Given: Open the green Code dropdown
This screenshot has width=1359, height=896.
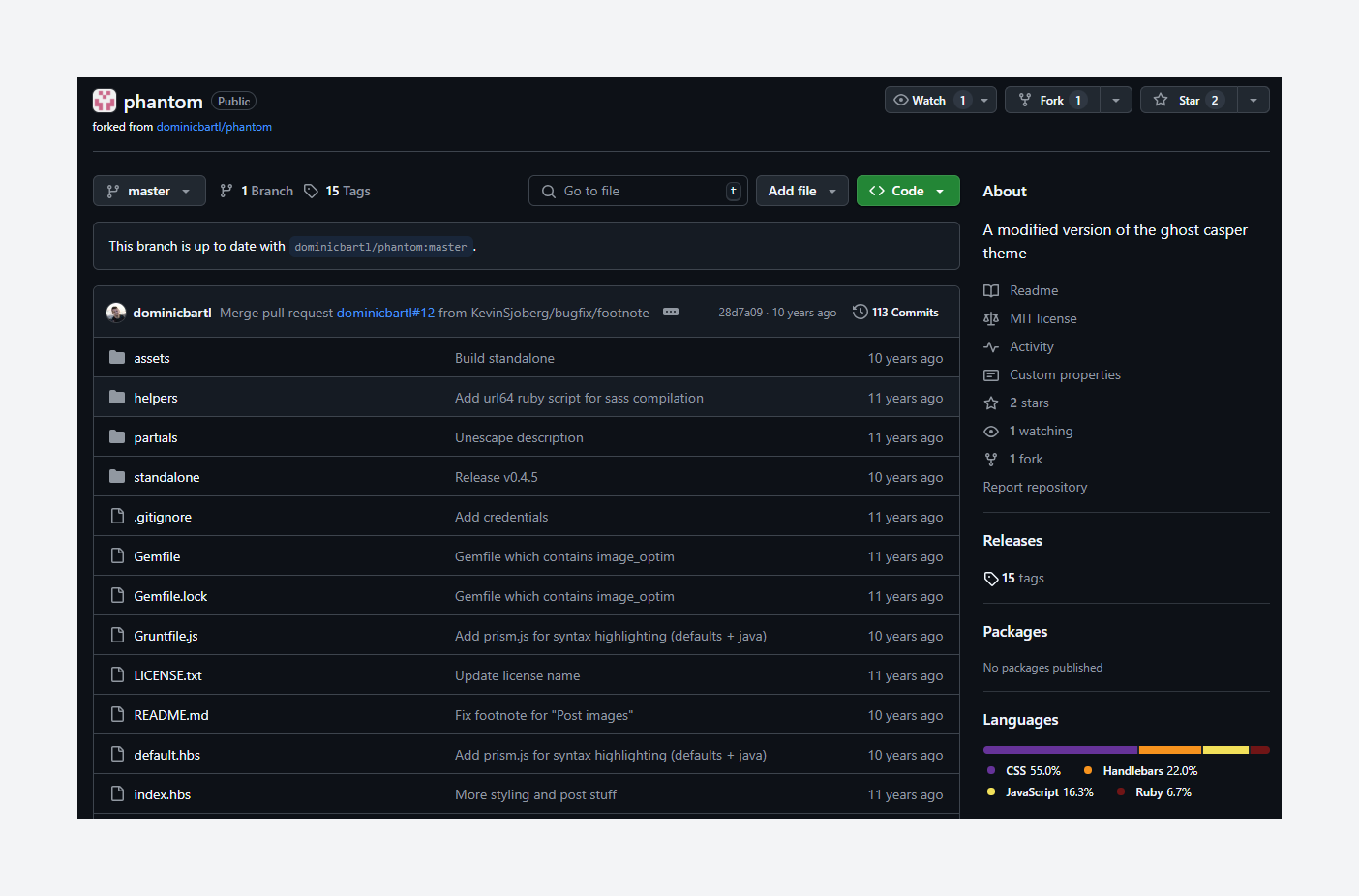Looking at the screenshot, I should [908, 191].
